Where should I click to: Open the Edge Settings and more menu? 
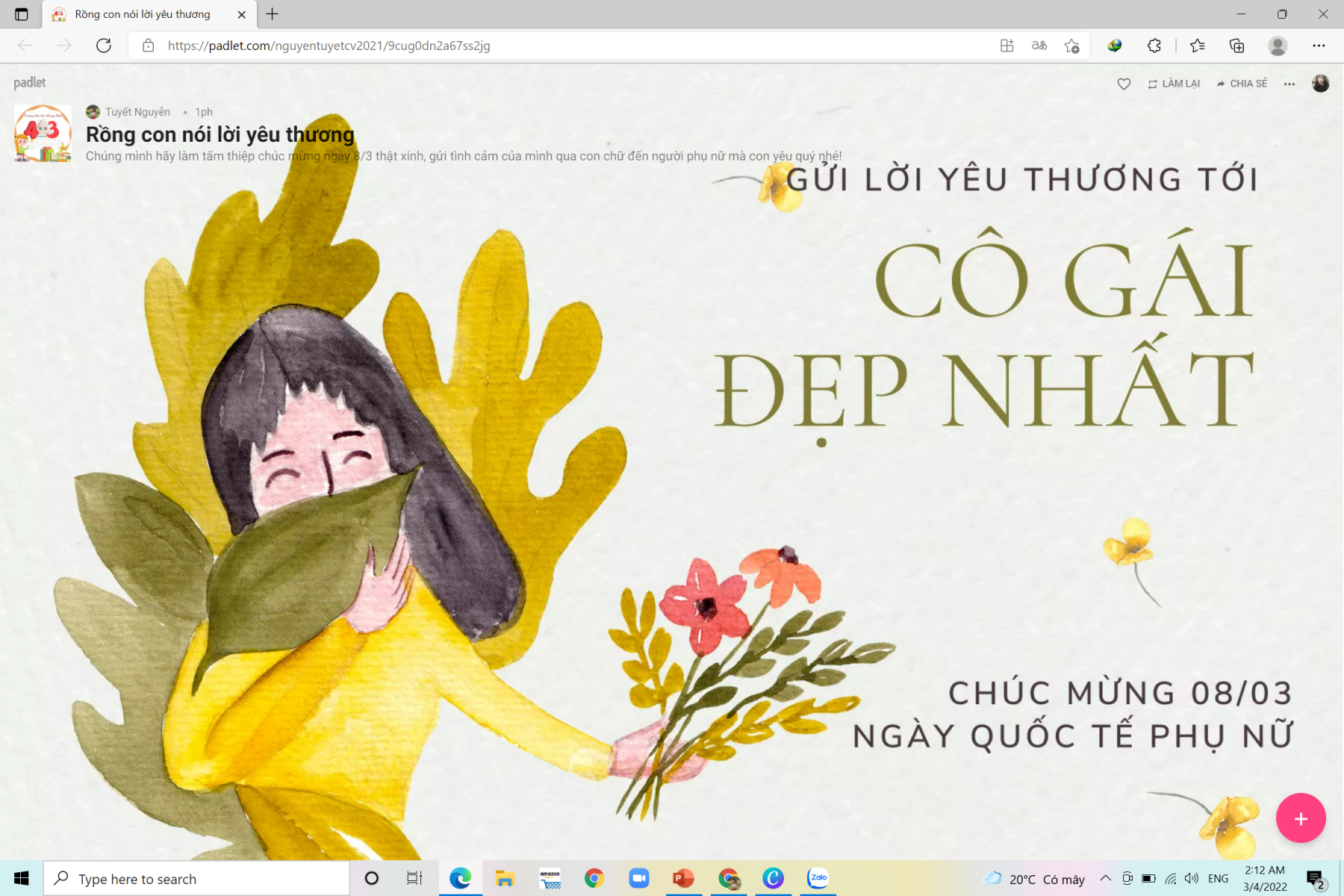point(1319,46)
